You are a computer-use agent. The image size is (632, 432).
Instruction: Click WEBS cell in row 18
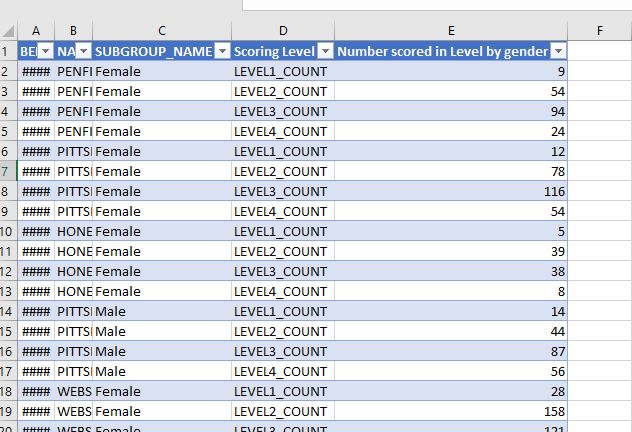coord(73,391)
